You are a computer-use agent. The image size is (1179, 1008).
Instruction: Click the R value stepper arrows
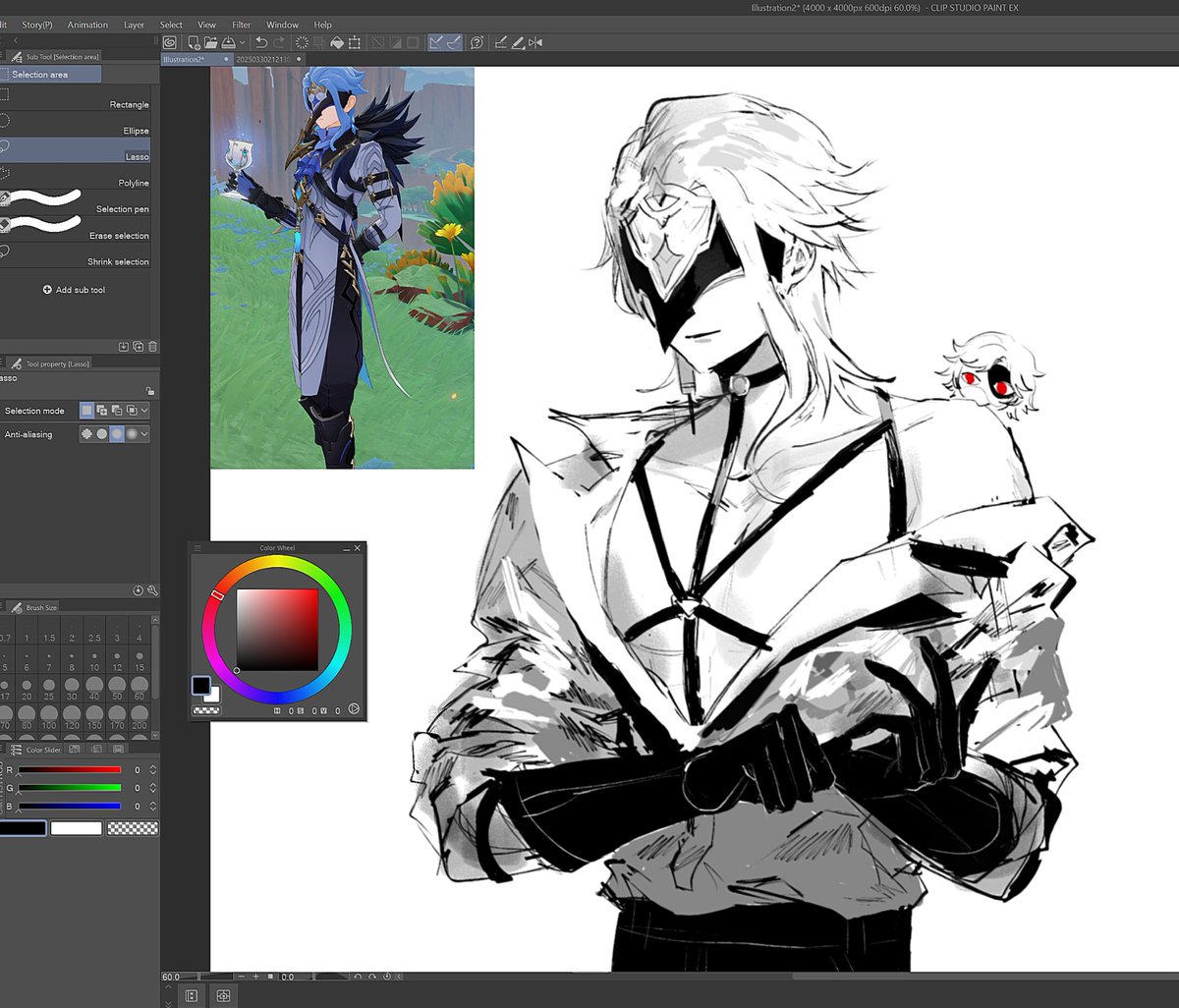(x=152, y=769)
